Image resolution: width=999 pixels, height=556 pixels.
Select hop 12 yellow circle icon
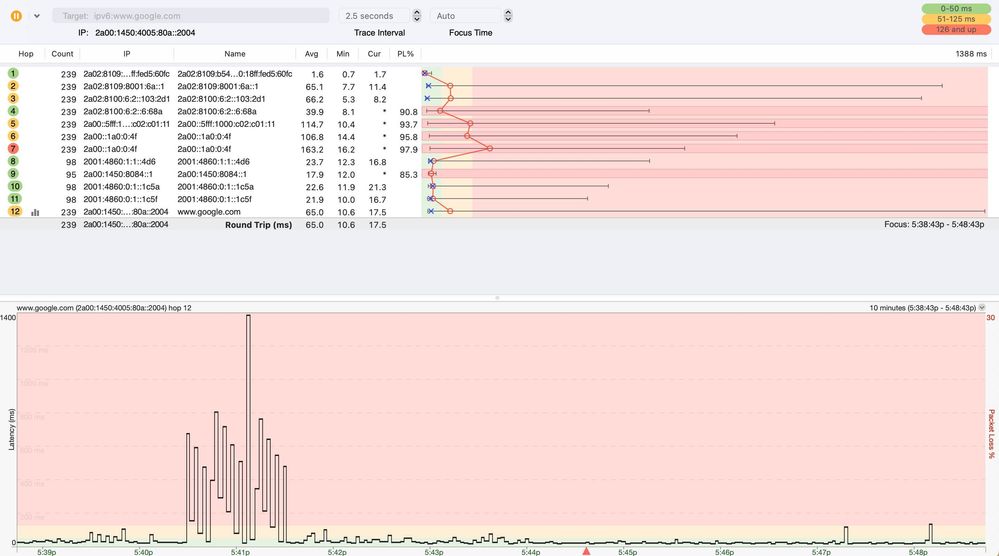point(15,211)
